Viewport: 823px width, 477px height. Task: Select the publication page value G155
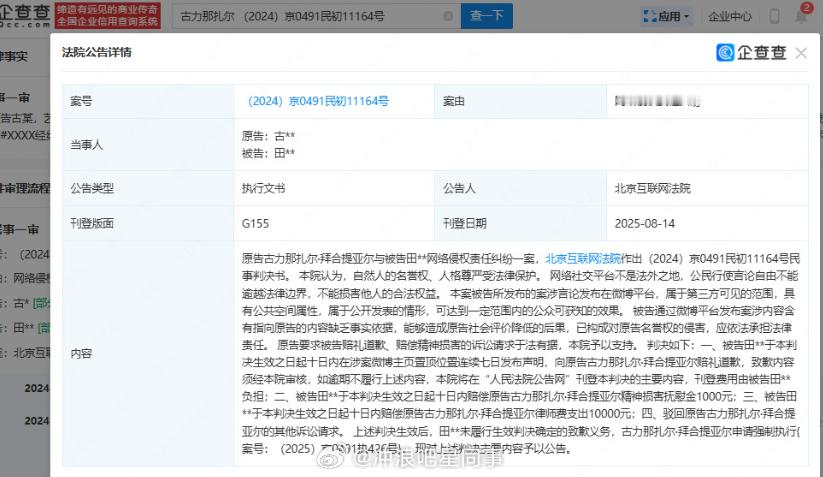pyautogui.click(x=256, y=224)
